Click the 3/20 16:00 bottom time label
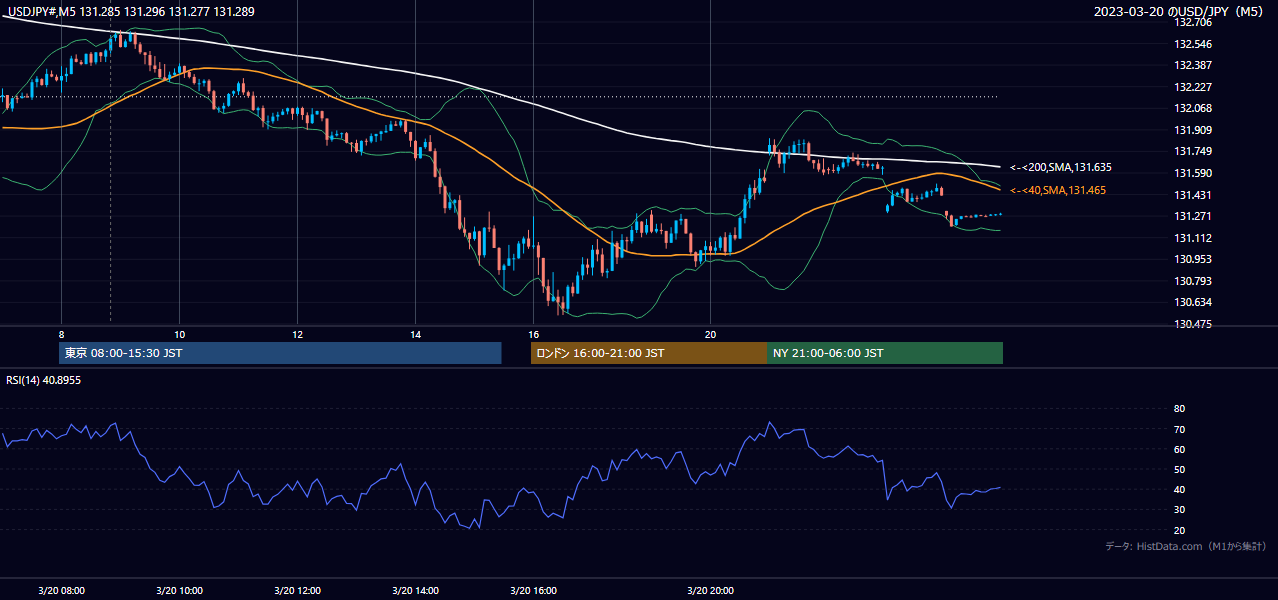Viewport: 1278px width, 600px height. (x=533, y=590)
